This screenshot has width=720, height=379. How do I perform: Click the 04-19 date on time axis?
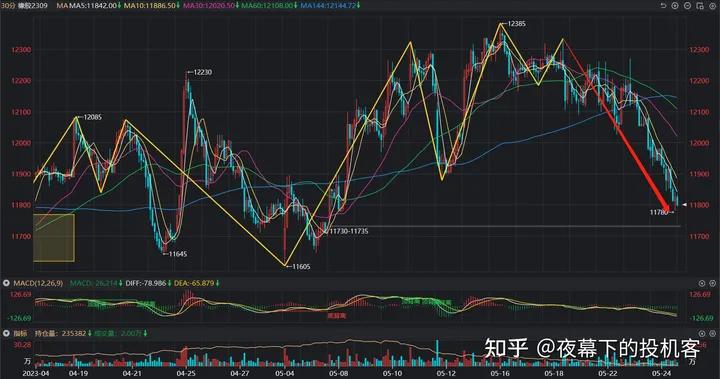(78, 373)
